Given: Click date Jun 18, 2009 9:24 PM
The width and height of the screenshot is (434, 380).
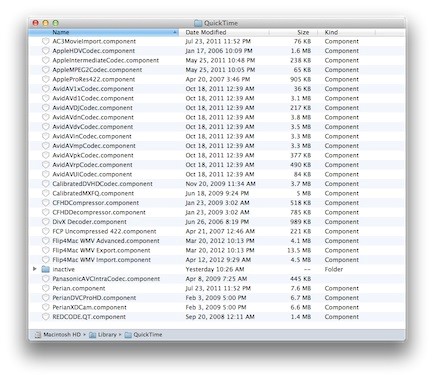Looking at the screenshot, I should pos(217,193).
